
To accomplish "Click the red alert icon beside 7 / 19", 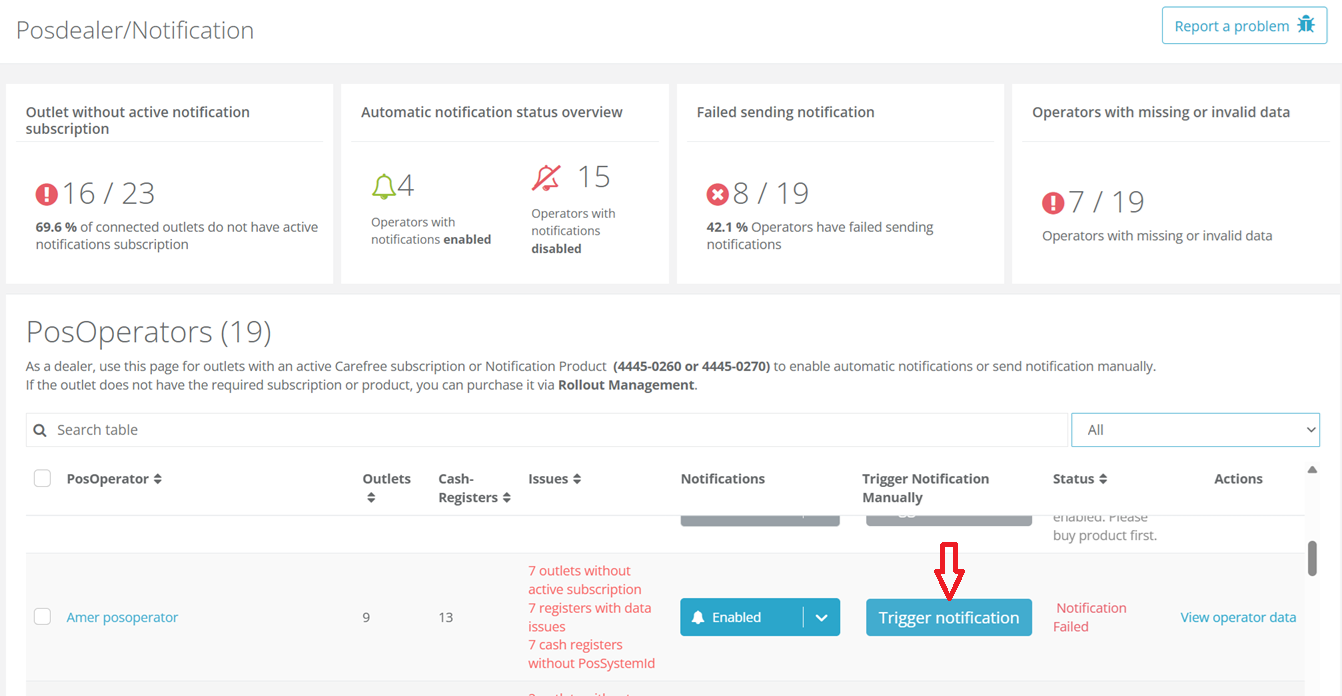I will pos(1053,203).
